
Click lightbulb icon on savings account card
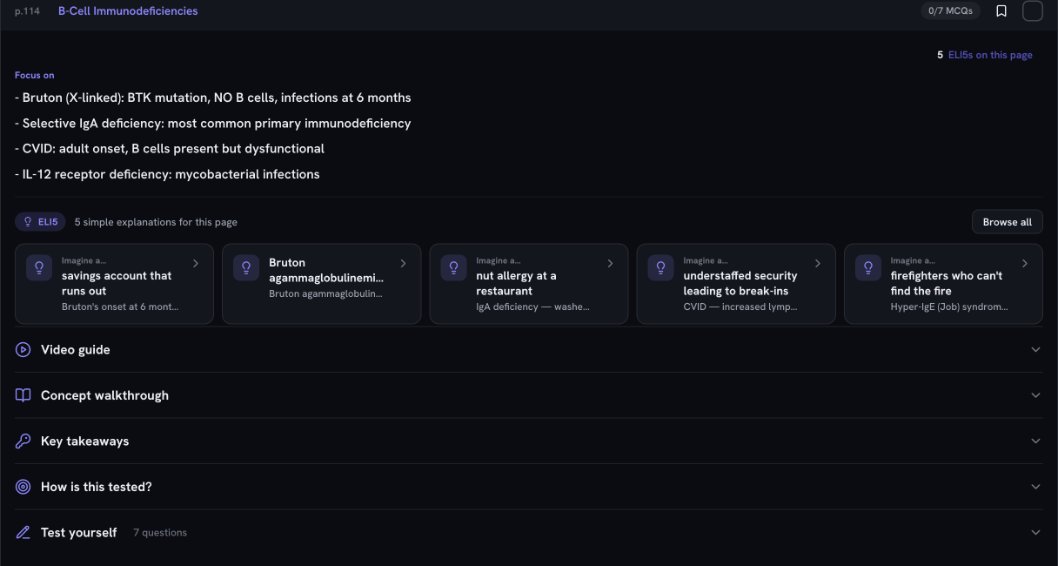point(39,267)
